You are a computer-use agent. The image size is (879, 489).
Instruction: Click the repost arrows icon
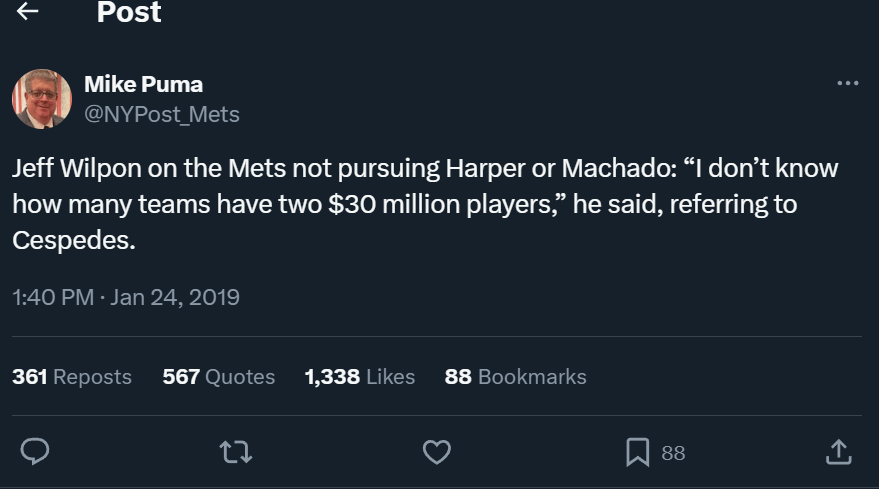pyautogui.click(x=236, y=453)
